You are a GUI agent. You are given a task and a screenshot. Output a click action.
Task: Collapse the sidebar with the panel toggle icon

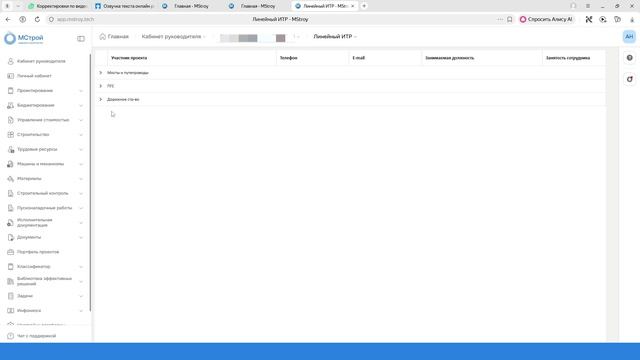pos(81,38)
